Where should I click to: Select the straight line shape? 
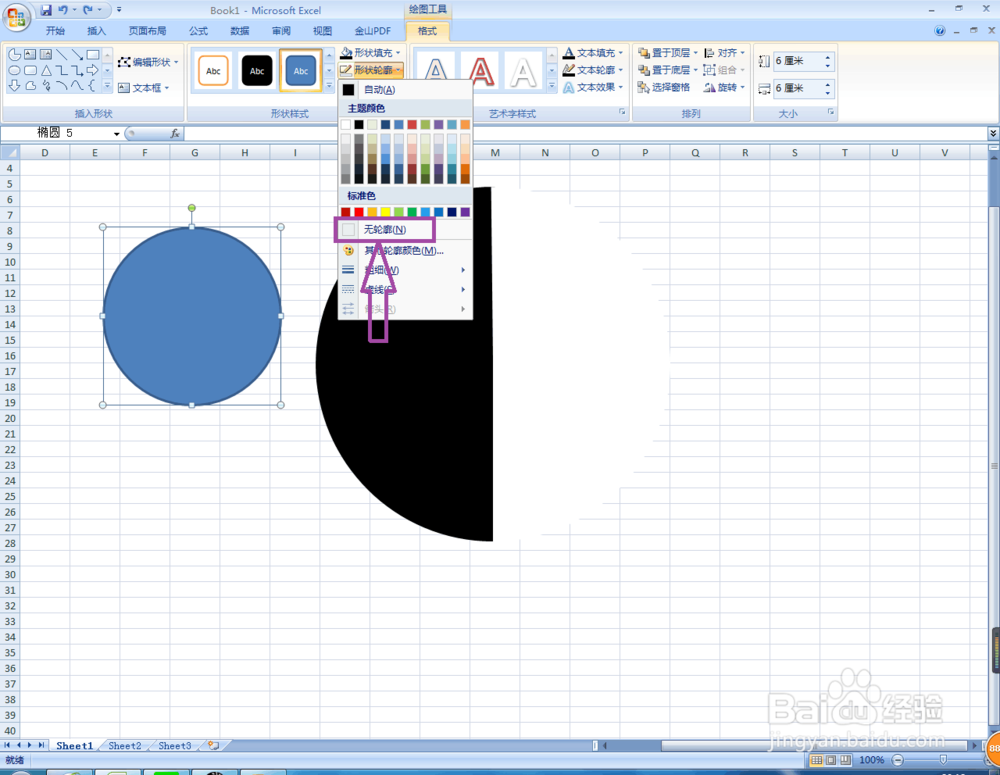[62, 55]
